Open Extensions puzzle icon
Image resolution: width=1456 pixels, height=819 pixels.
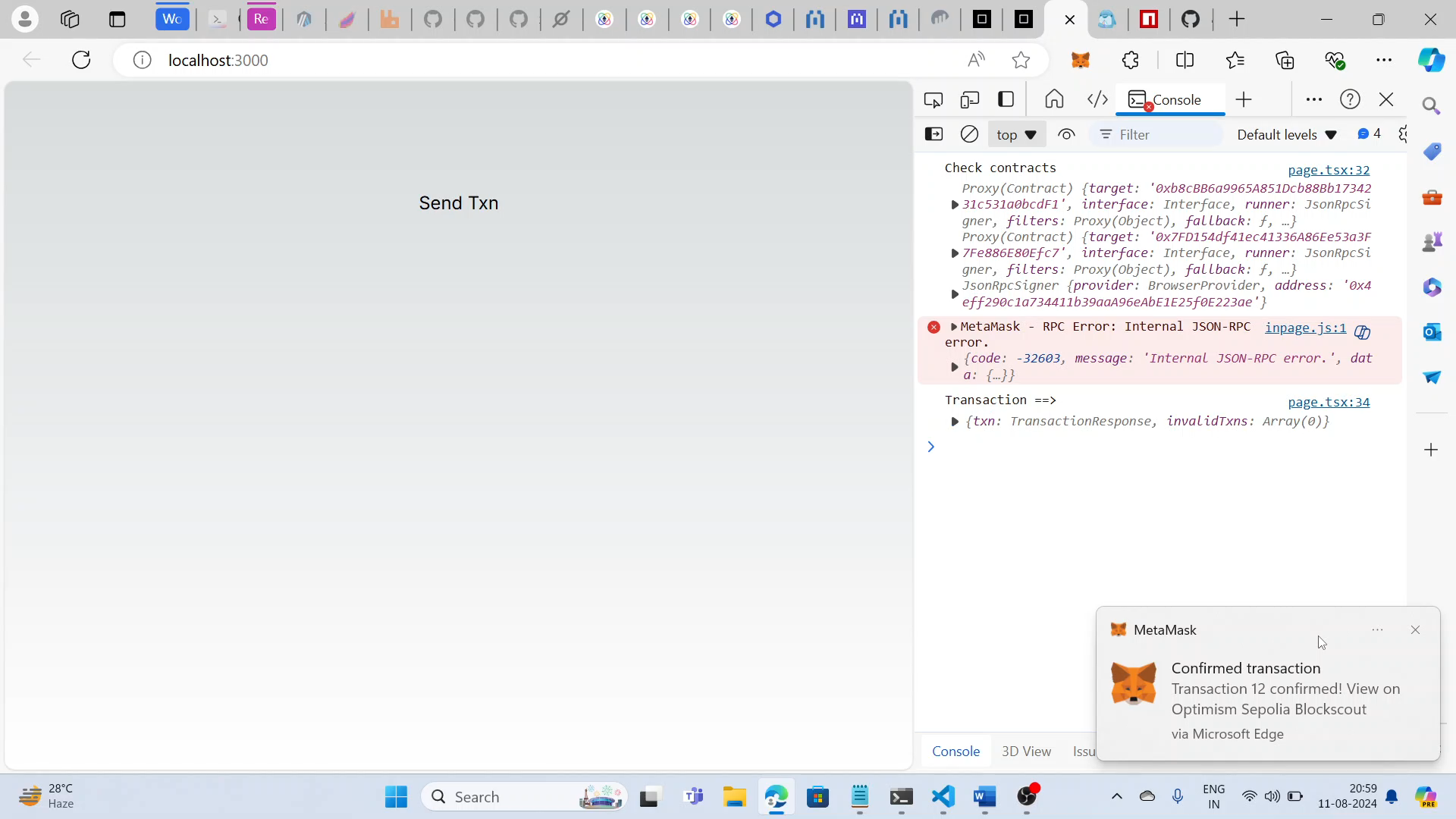coord(1130,60)
